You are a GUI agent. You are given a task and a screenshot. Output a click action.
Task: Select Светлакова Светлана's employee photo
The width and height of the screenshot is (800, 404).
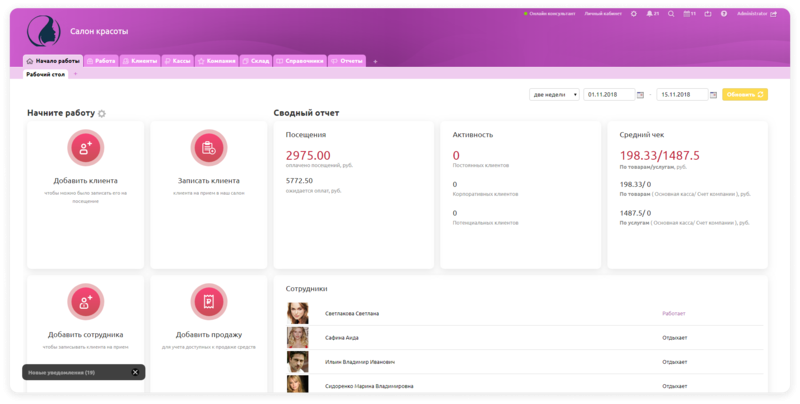297,313
